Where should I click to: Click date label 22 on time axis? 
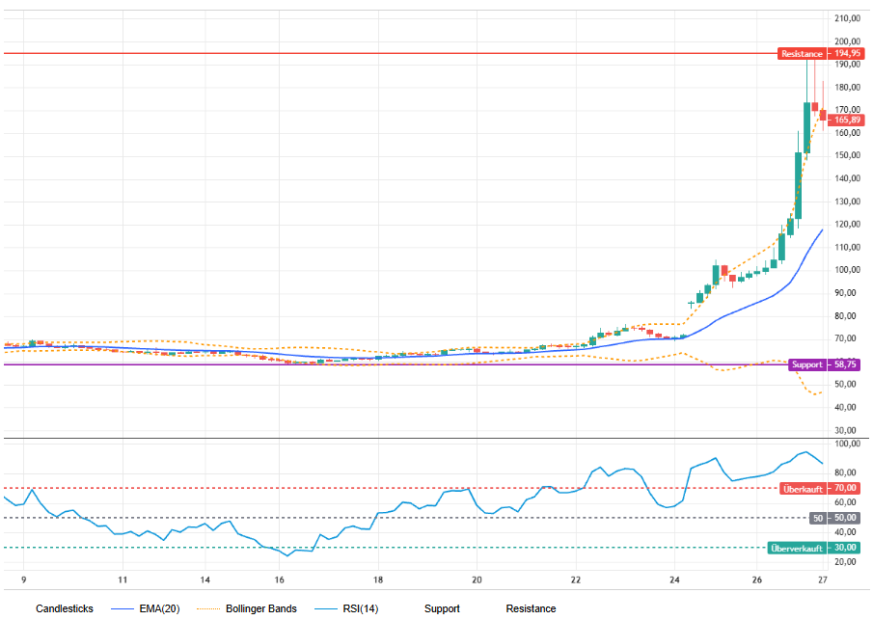[x=576, y=580]
